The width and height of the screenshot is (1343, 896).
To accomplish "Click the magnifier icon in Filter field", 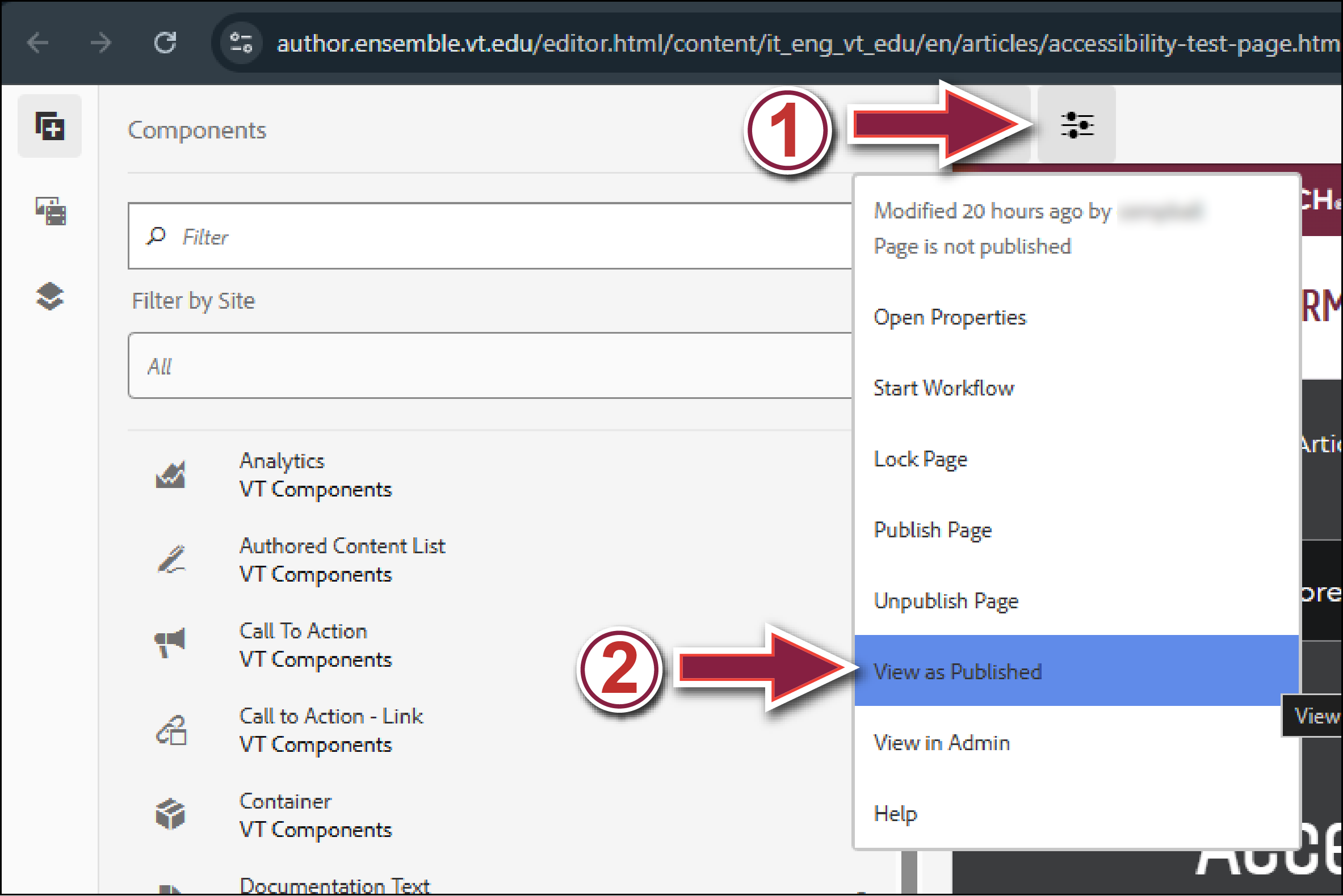I will click(156, 236).
